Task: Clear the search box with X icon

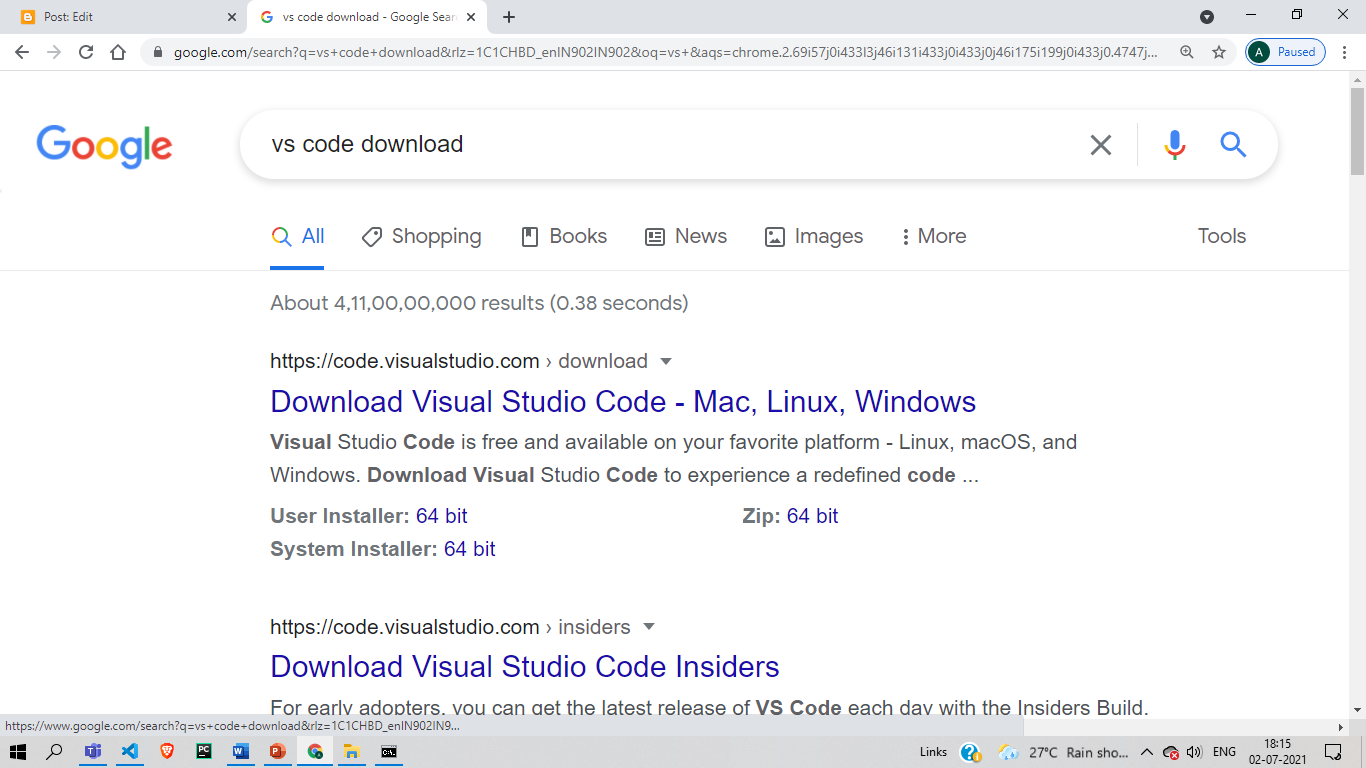Action: click(x=1100, y=145)
